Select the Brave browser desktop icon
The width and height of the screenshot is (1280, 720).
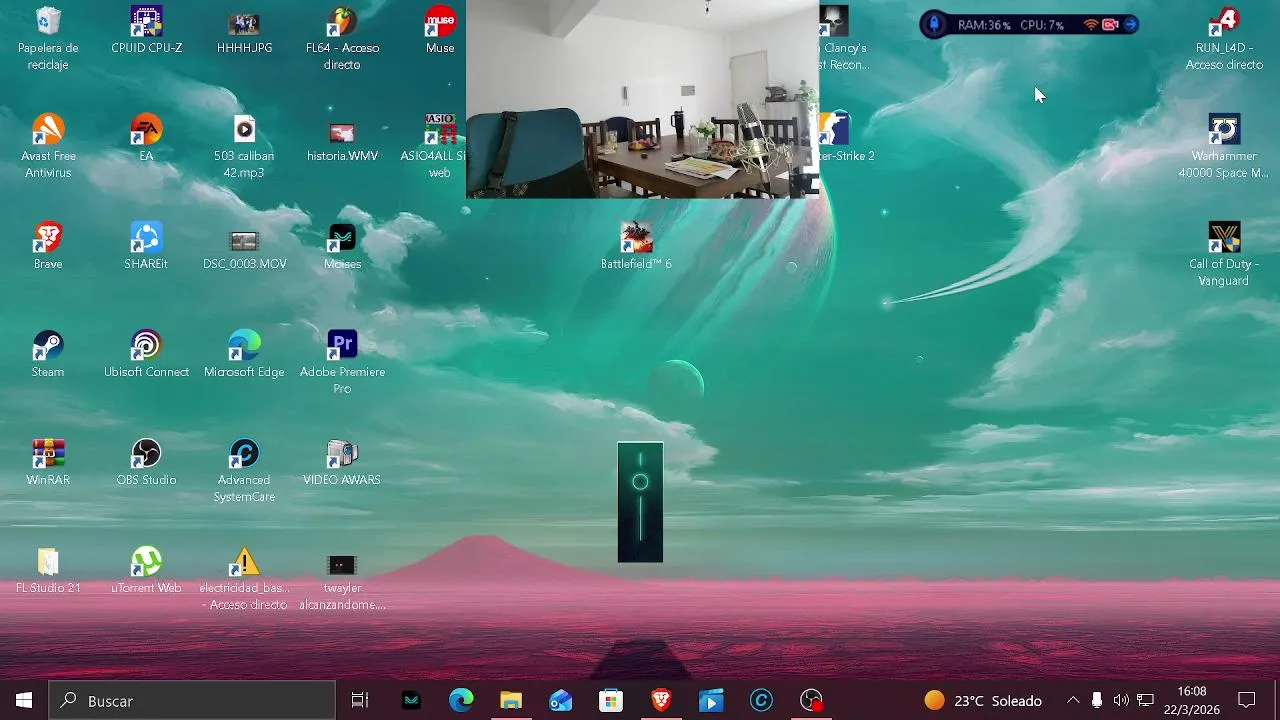click(48, 246)
